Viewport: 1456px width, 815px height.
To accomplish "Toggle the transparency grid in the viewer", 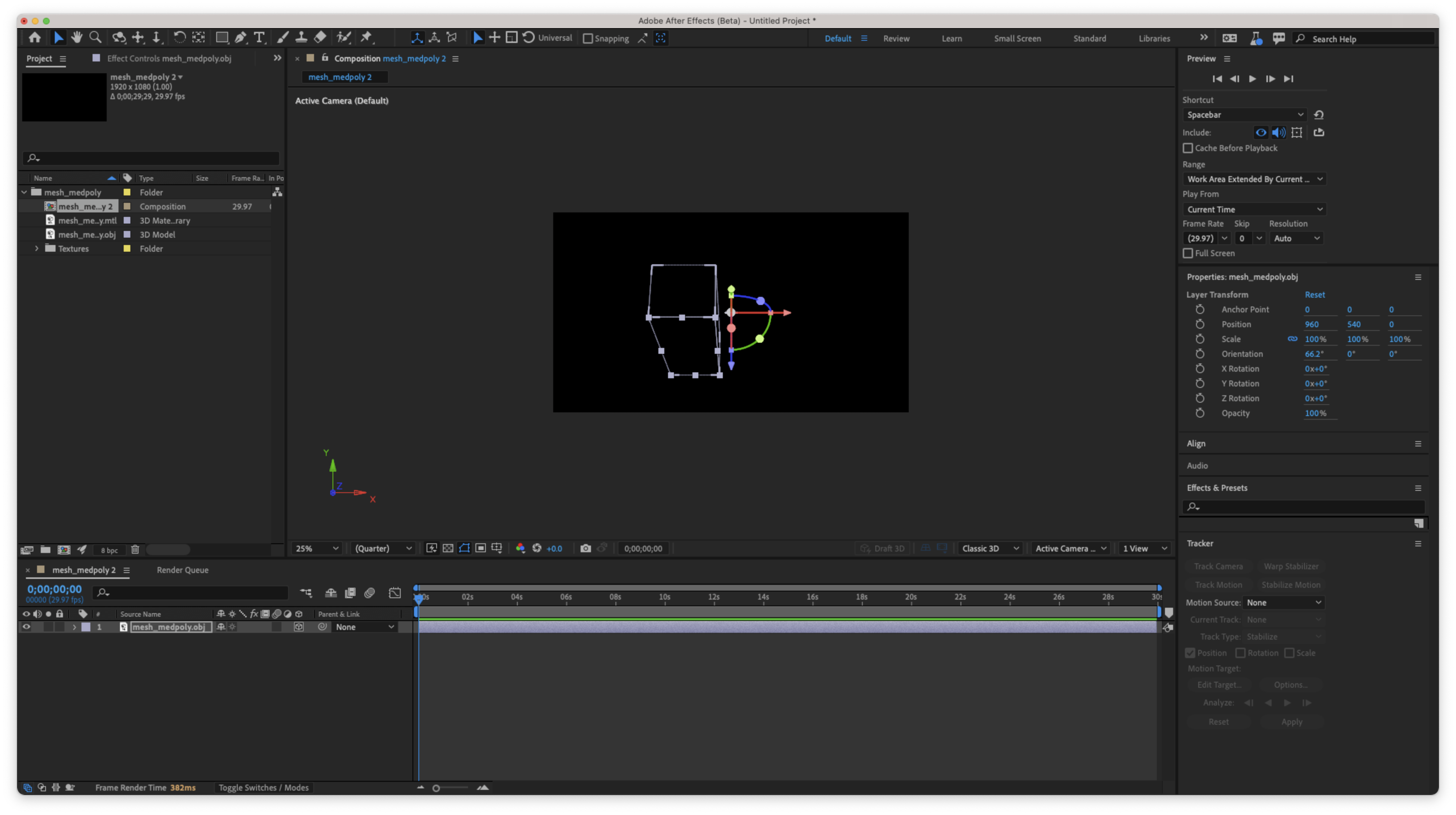I will coord(448,548).
